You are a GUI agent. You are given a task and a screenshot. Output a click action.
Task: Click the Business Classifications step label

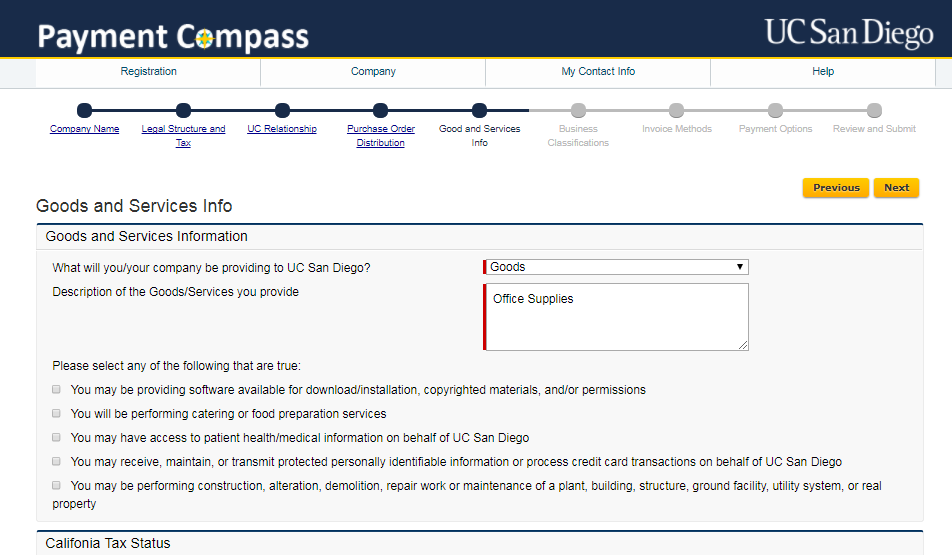pos(578,135)
